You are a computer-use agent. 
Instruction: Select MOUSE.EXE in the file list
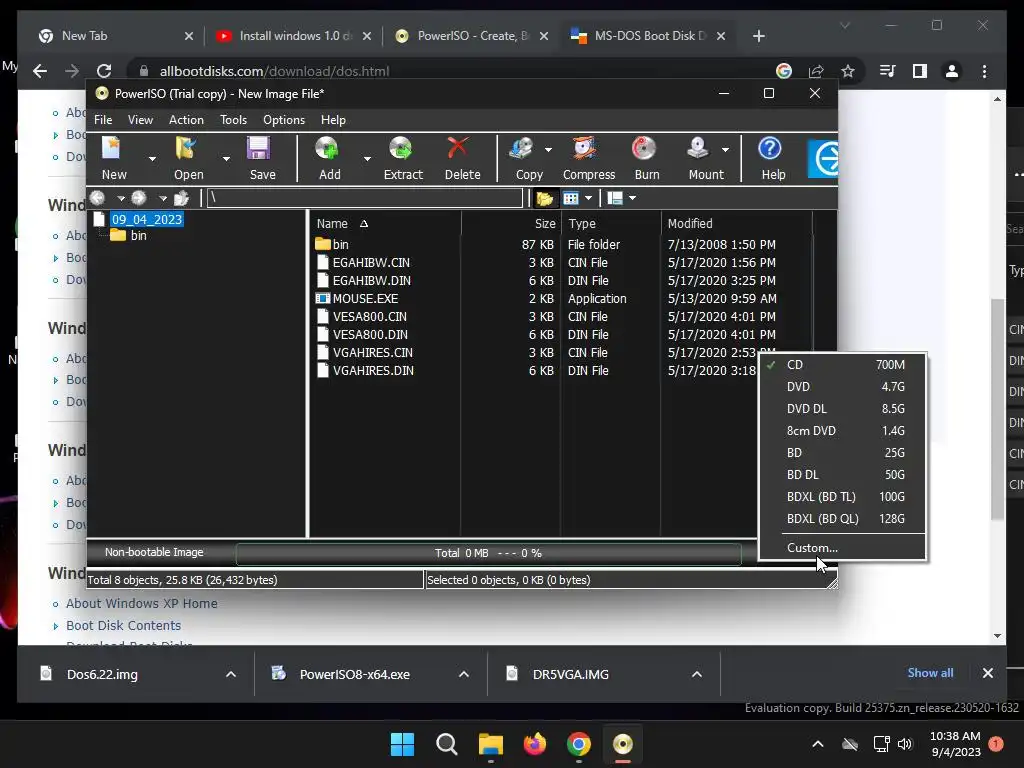point(365,298)
